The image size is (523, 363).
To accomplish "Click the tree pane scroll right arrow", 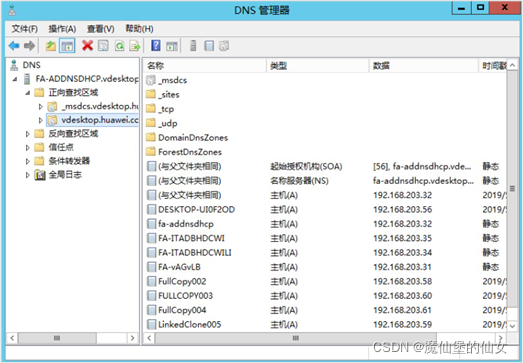I will pos(132,338).
